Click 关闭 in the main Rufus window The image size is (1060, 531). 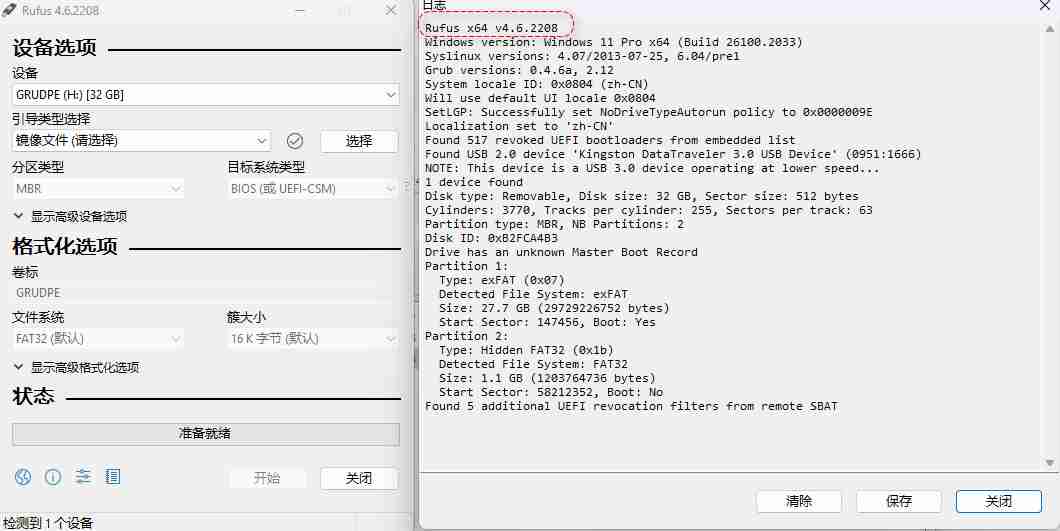coord(359,478)
